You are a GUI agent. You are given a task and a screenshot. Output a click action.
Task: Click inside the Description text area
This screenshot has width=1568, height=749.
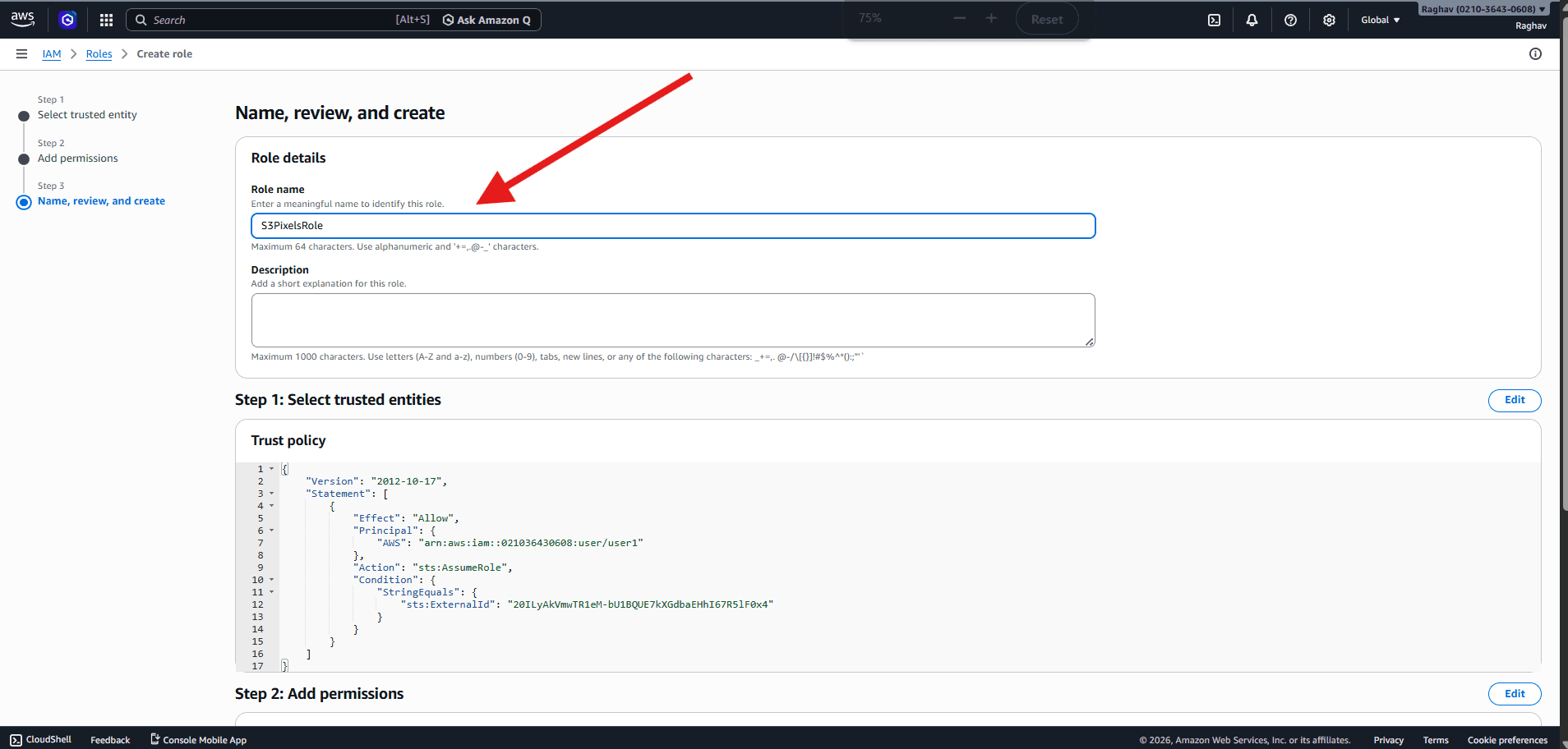pos(672,320)
